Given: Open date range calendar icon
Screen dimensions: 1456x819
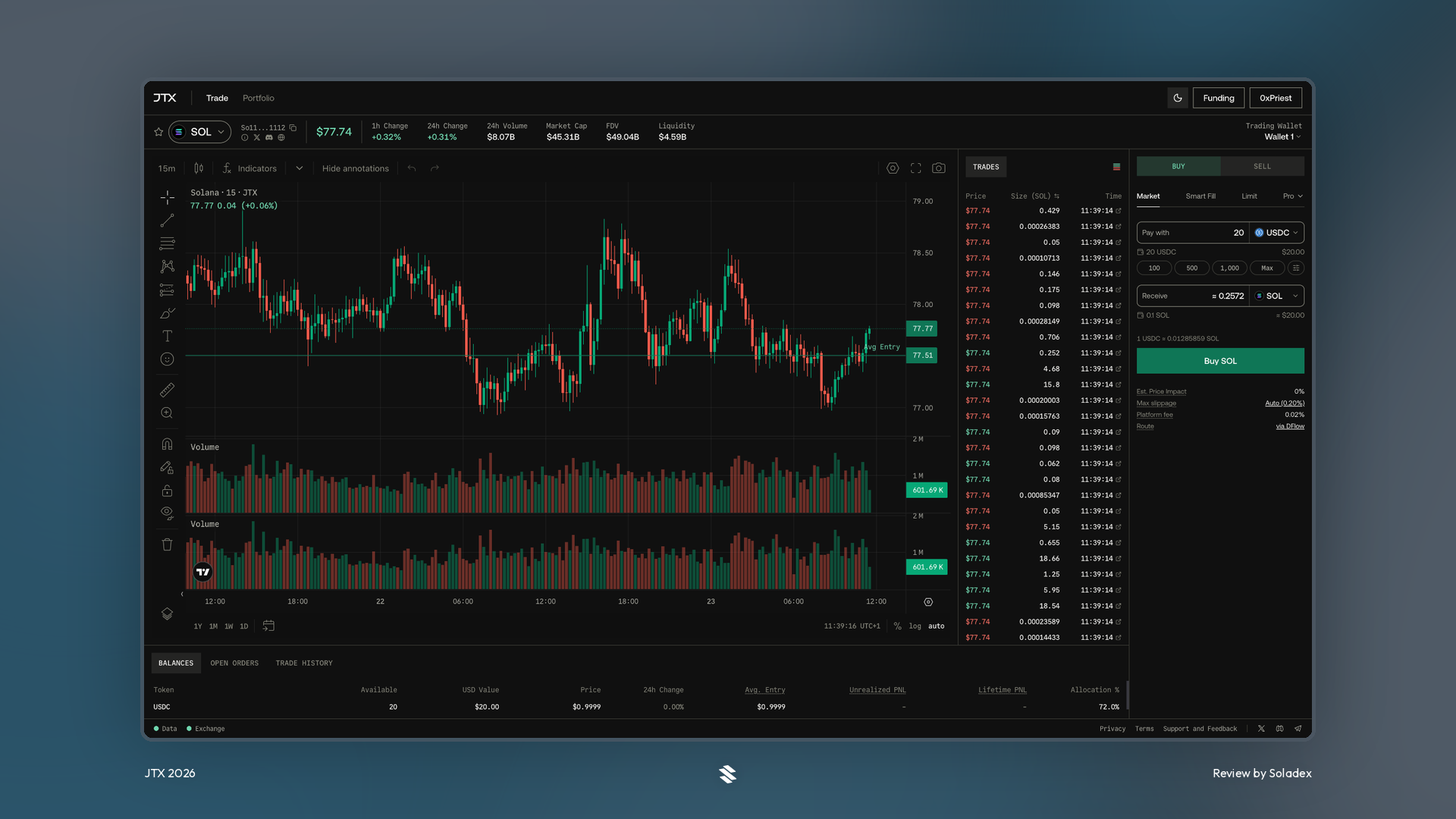Looking at the screenshot, I should (x=268, y=626).
